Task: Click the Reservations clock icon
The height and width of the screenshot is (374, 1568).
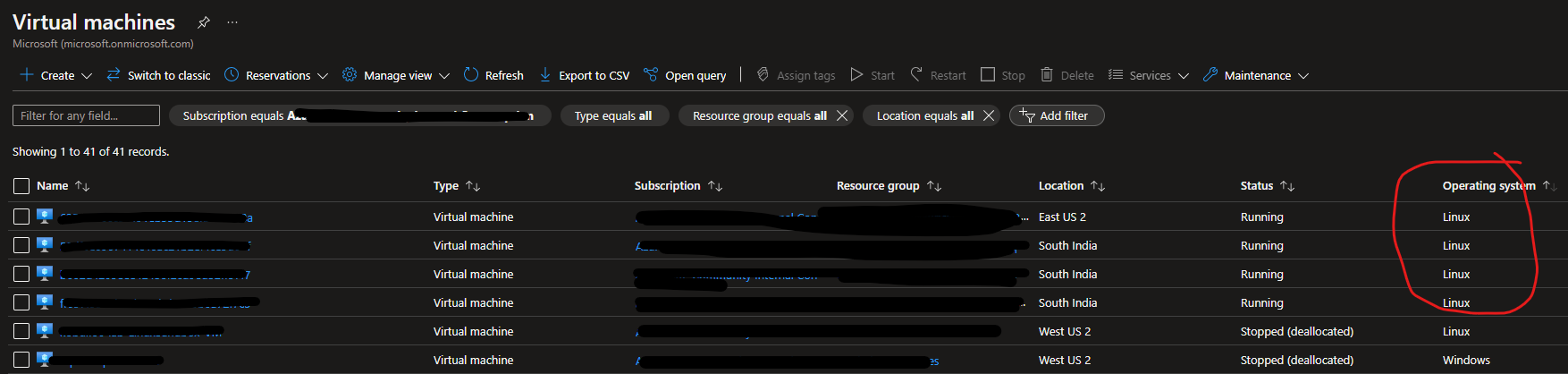Action: [x=232, y=75]
